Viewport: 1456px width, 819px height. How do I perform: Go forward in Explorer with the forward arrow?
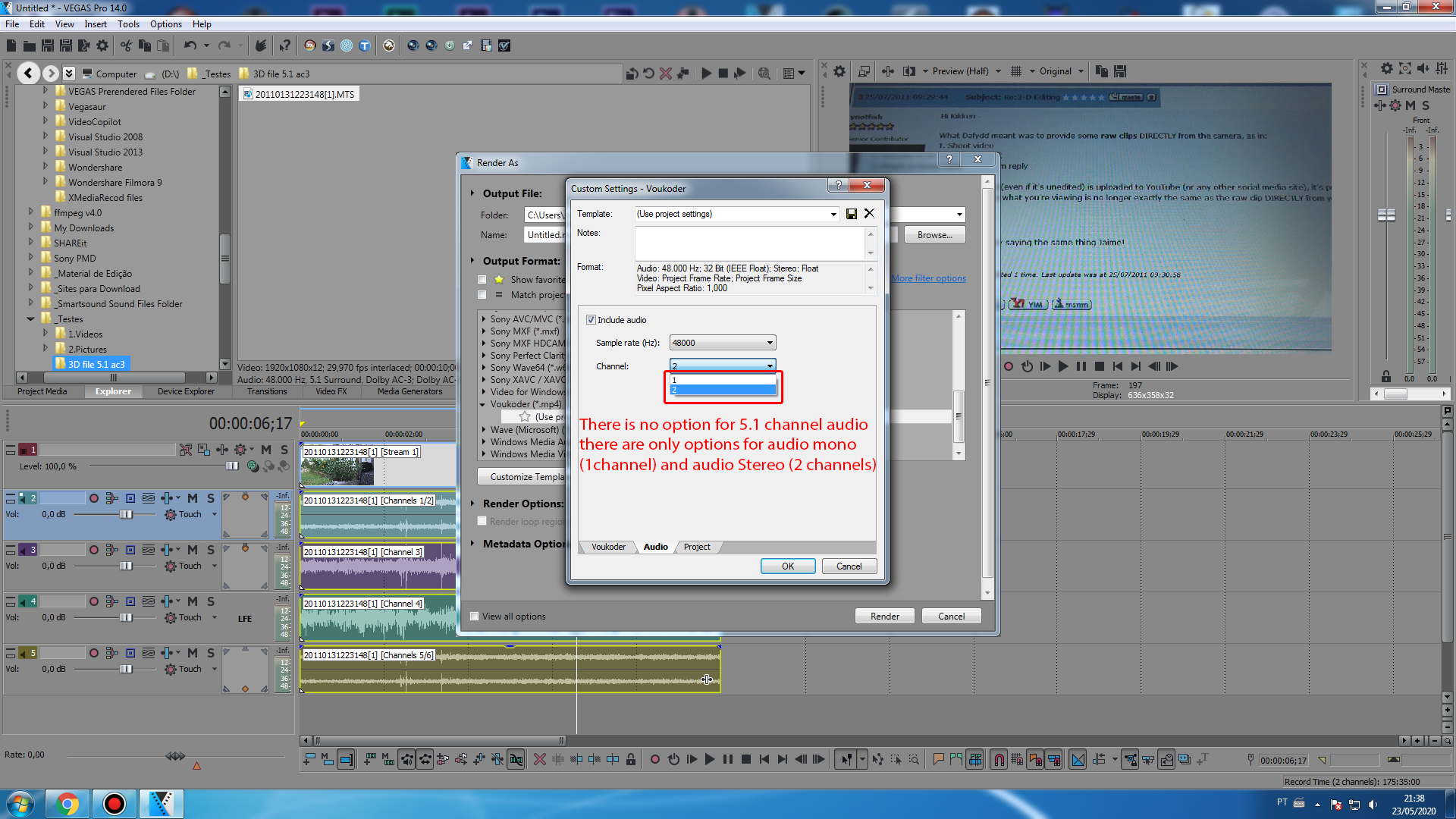point(50,73)
